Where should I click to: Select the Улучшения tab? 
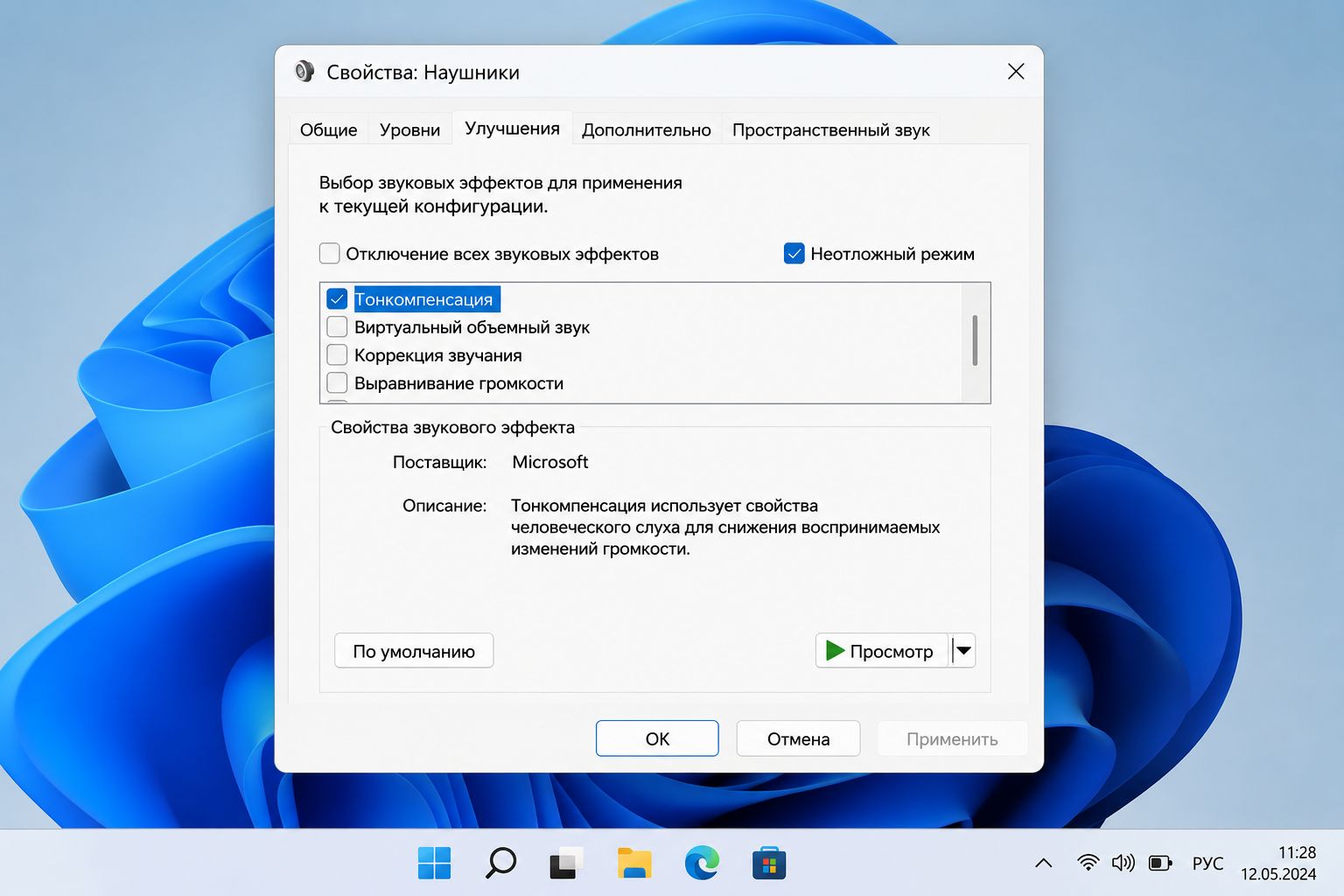point(512,128)
